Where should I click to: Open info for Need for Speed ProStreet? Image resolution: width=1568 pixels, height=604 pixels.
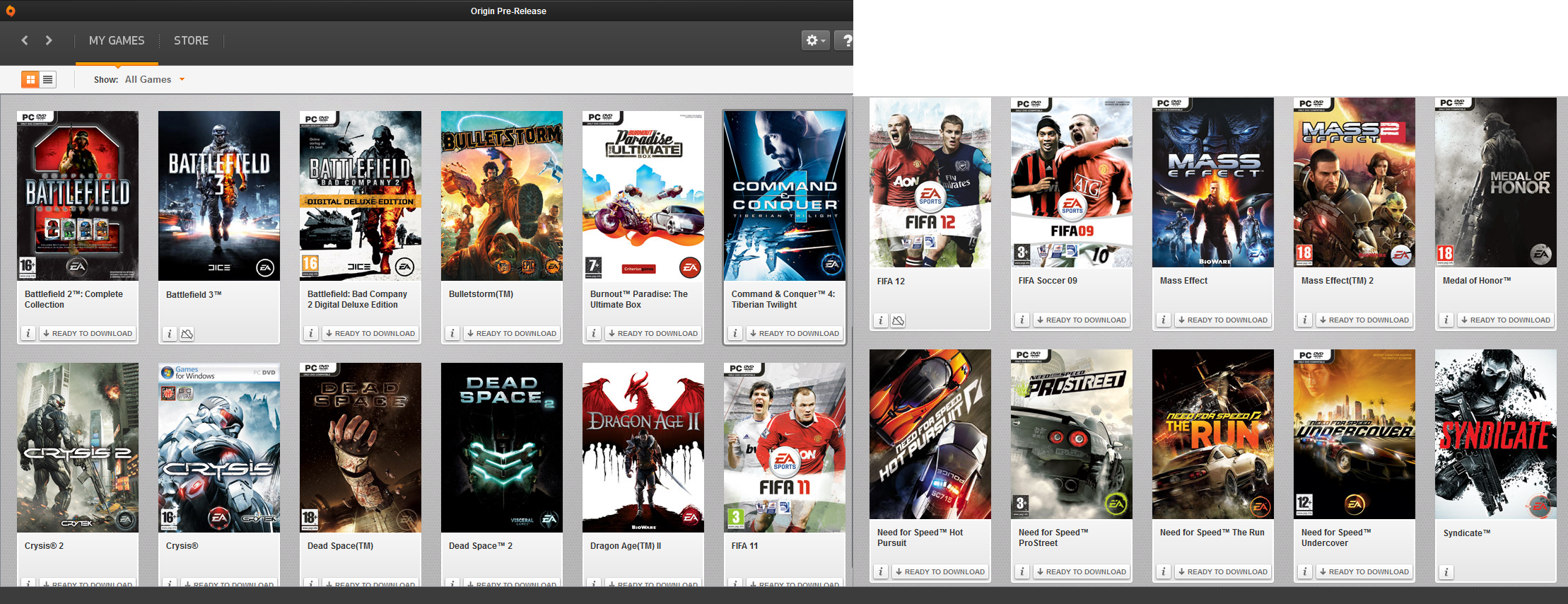pos(1022,571)
